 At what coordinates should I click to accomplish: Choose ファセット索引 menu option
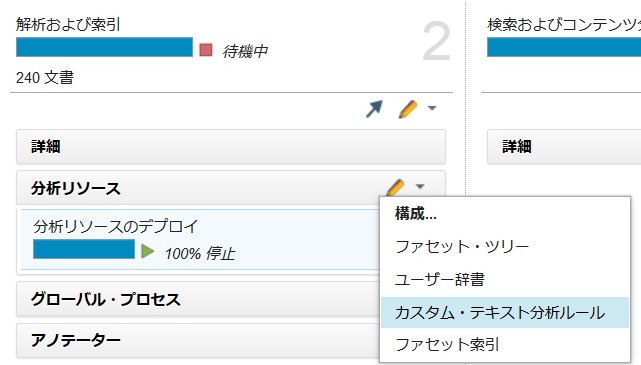(x=447, y=345)
